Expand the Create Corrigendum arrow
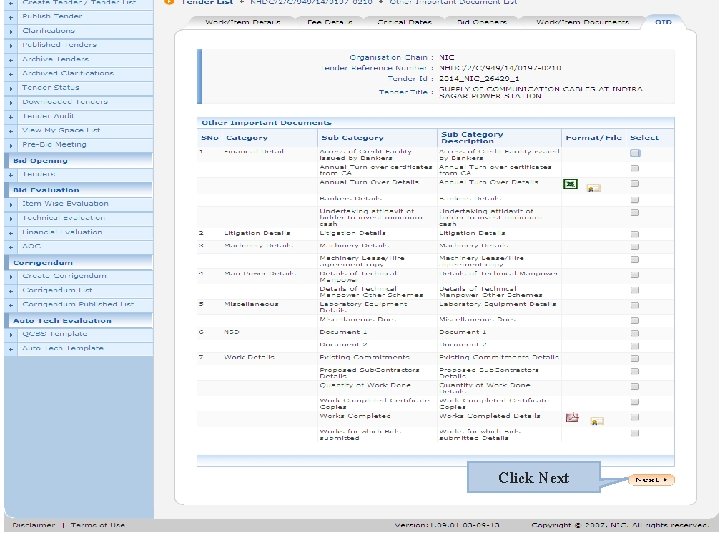 coord(11,277)
